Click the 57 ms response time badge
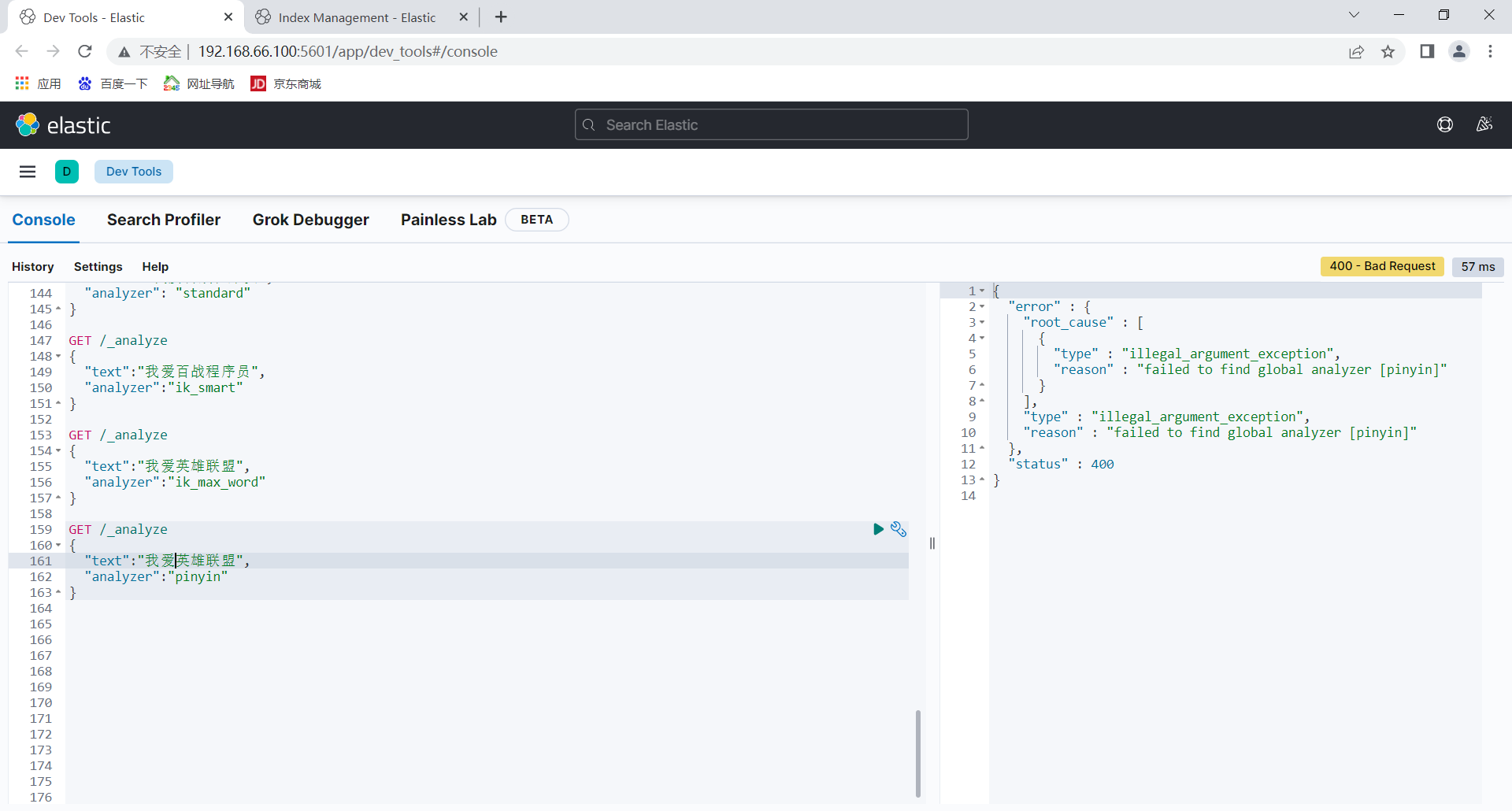 click(1478, 267)
